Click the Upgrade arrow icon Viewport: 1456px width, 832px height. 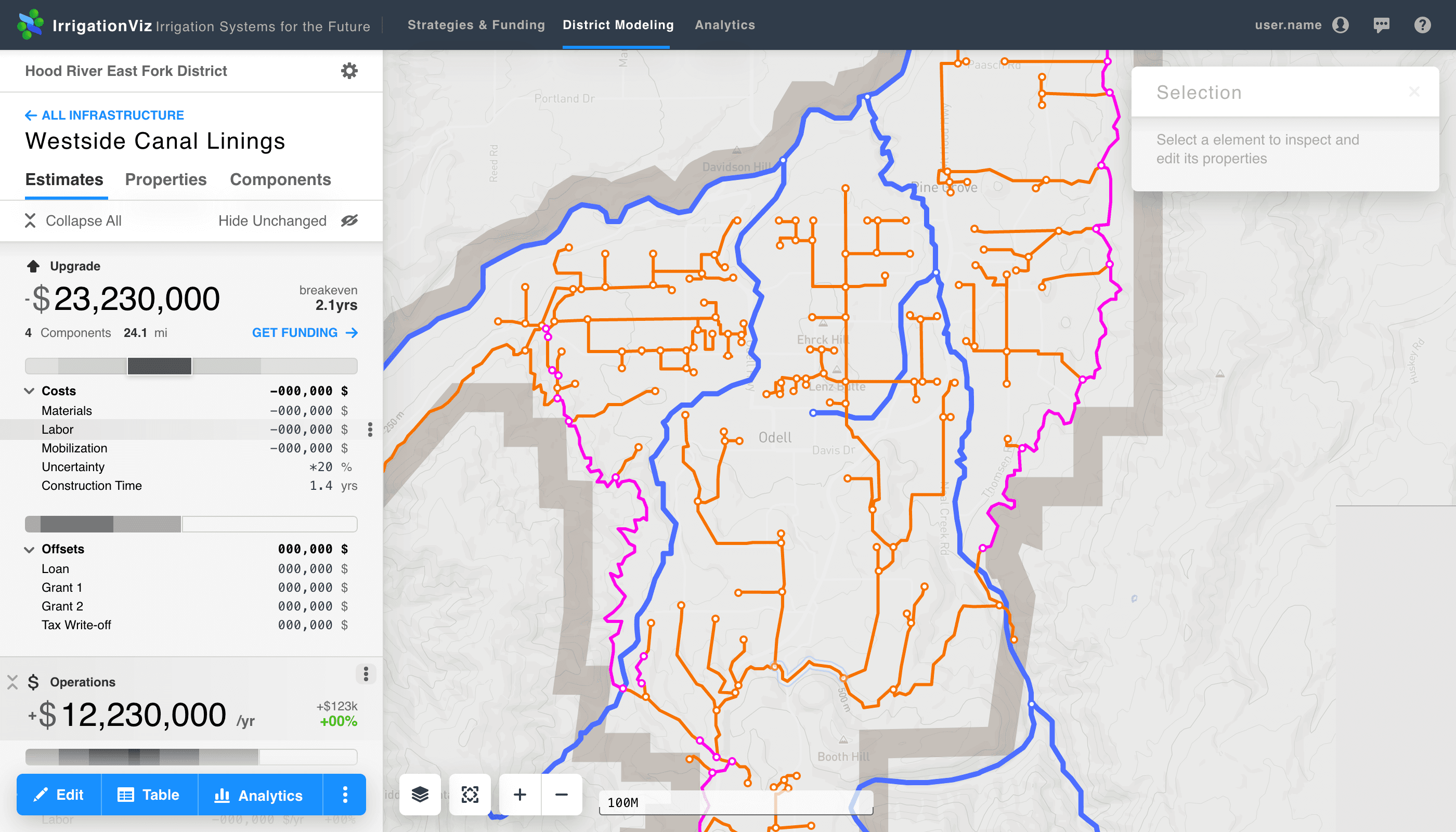click(33, 266)
